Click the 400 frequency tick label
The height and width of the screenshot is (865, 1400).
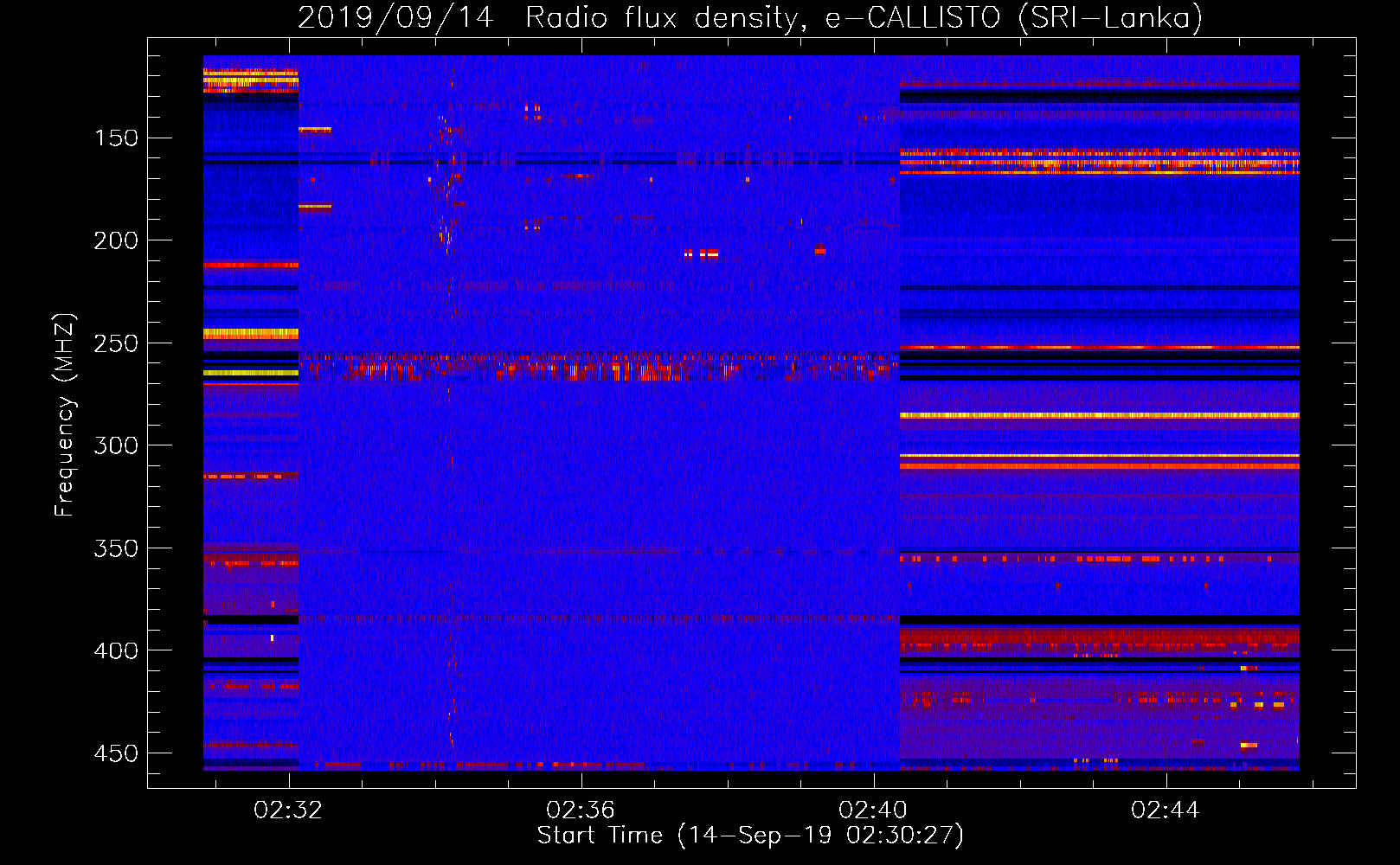[116, 650]
